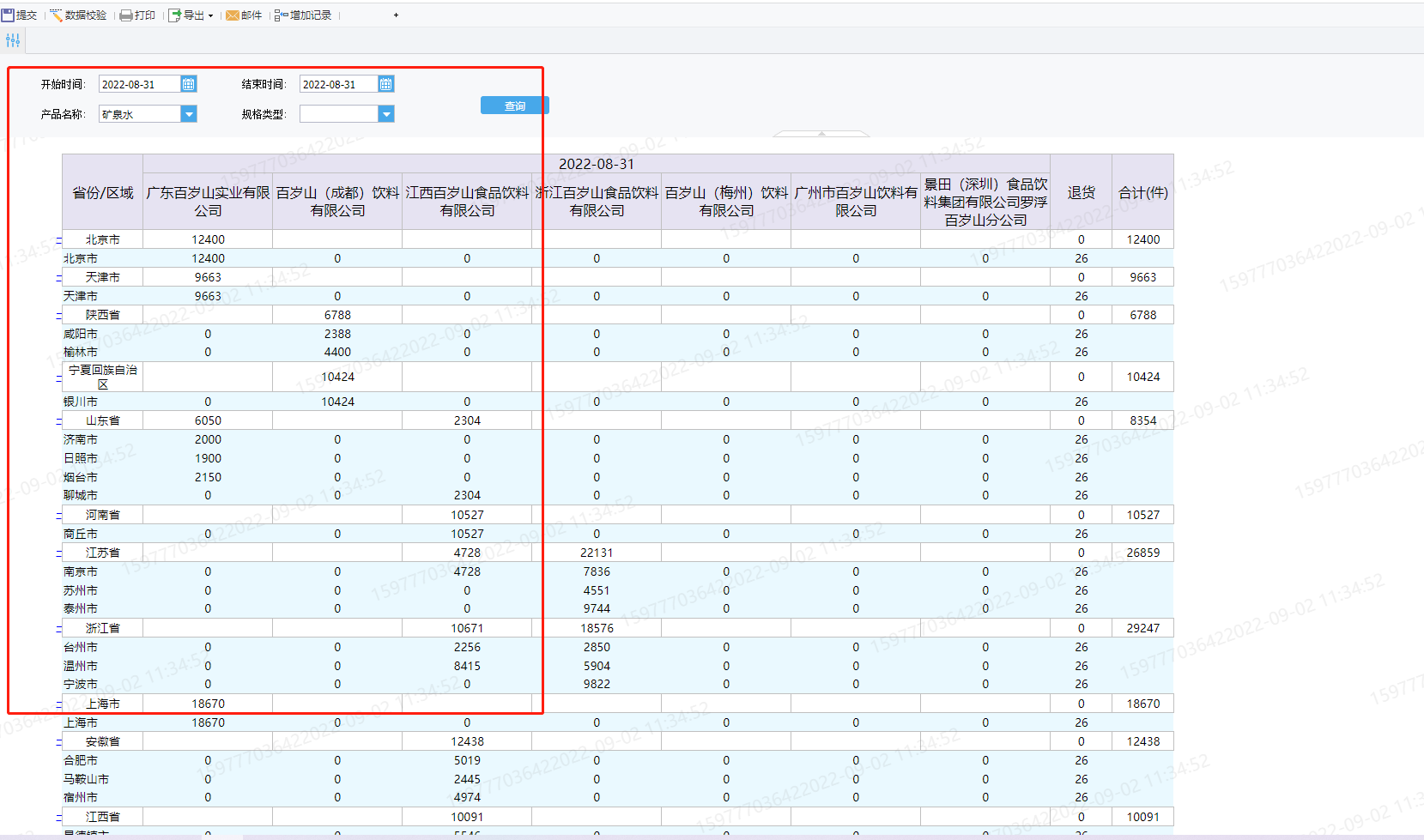
Task: Select the 苏州市 row label
Action: (81, 590)
